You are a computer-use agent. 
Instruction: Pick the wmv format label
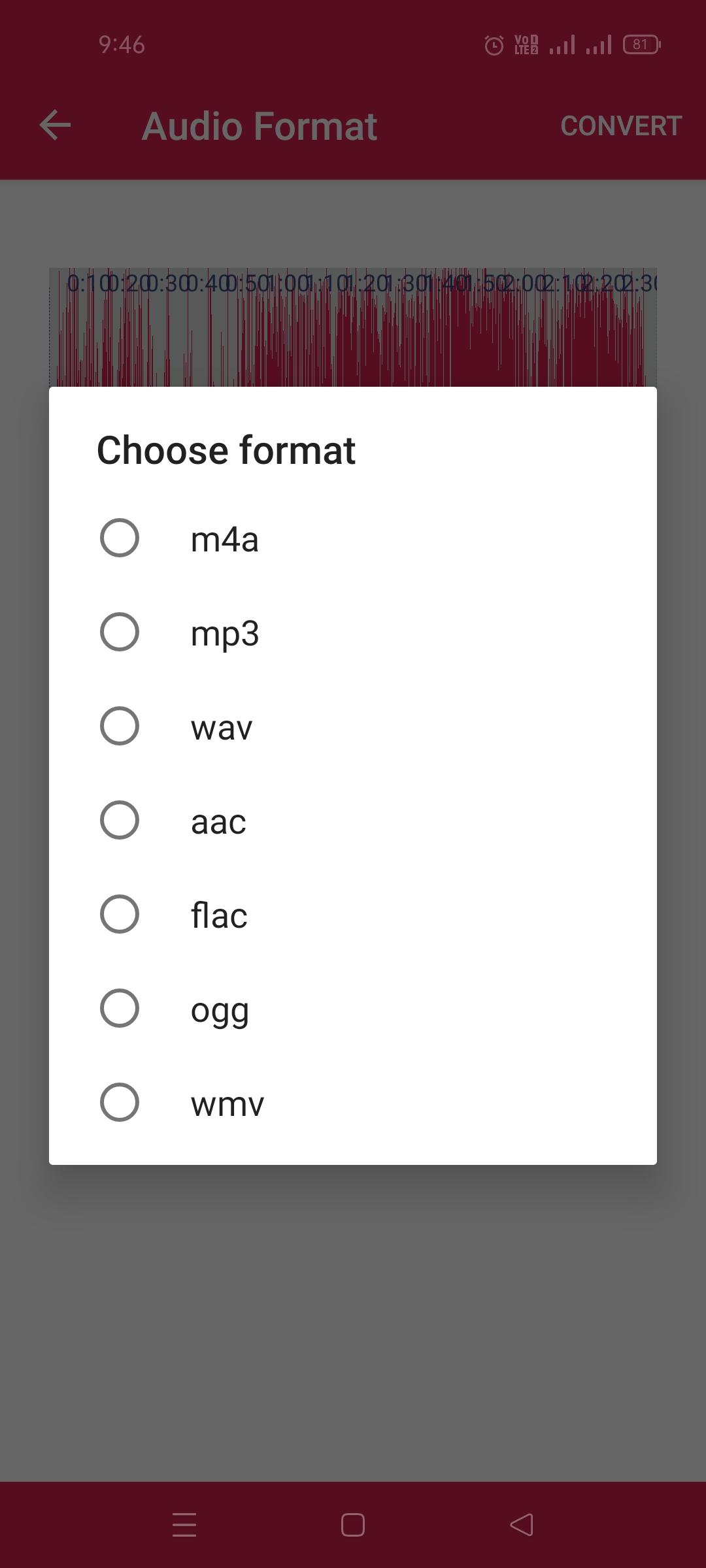click(x=227, y=1104)
